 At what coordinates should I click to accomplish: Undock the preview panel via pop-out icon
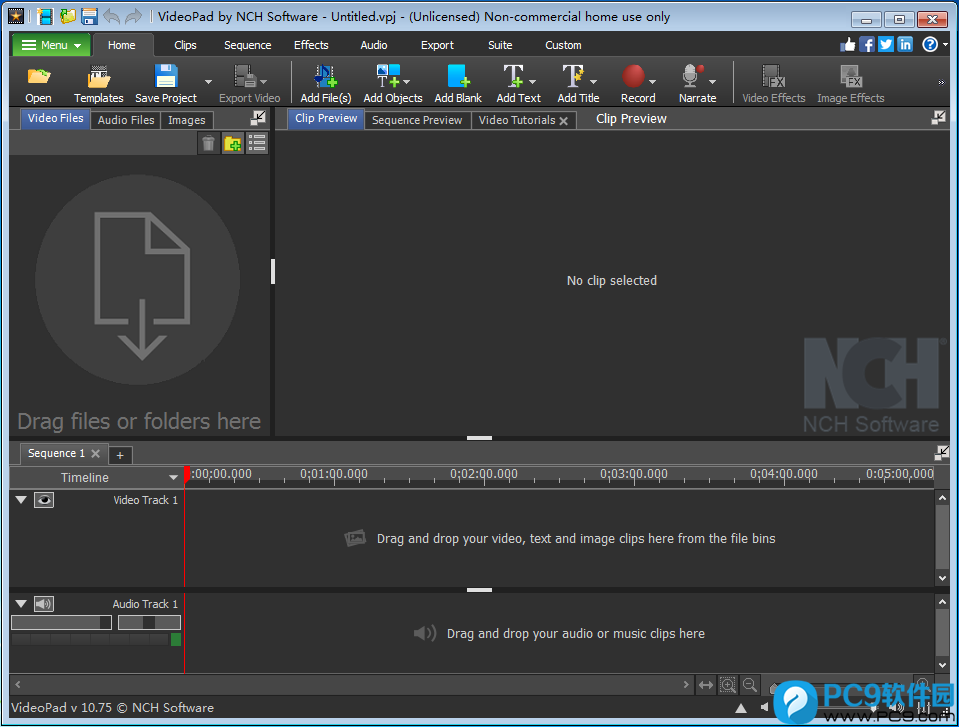(938, 117)
